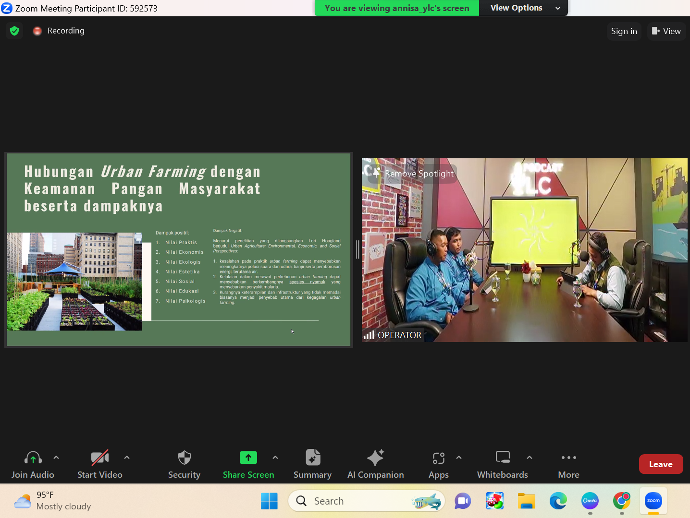Click the red Leave button

(x=660, y=464)
